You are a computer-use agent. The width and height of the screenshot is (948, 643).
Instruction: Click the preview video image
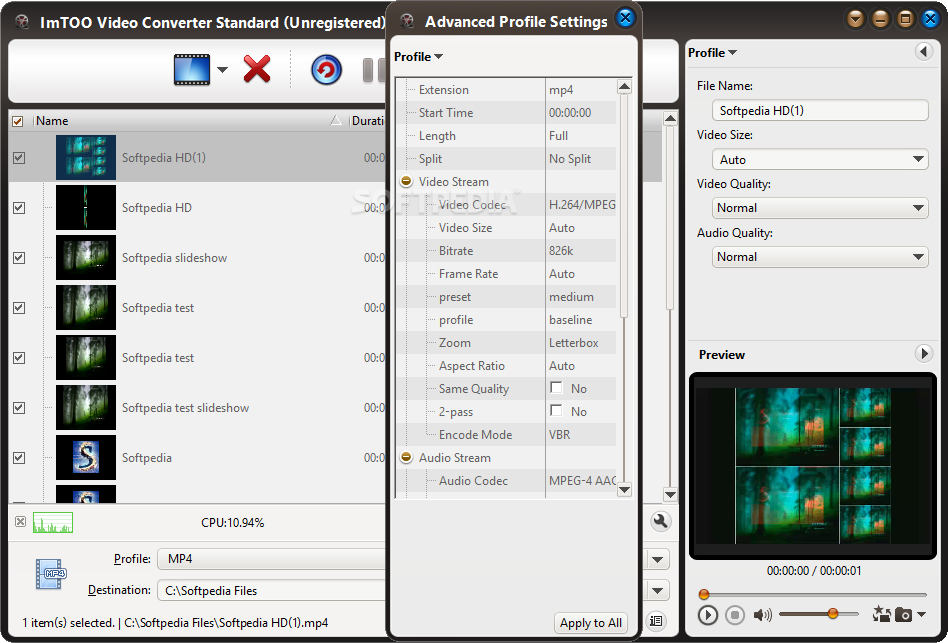(x=813, y=466)
